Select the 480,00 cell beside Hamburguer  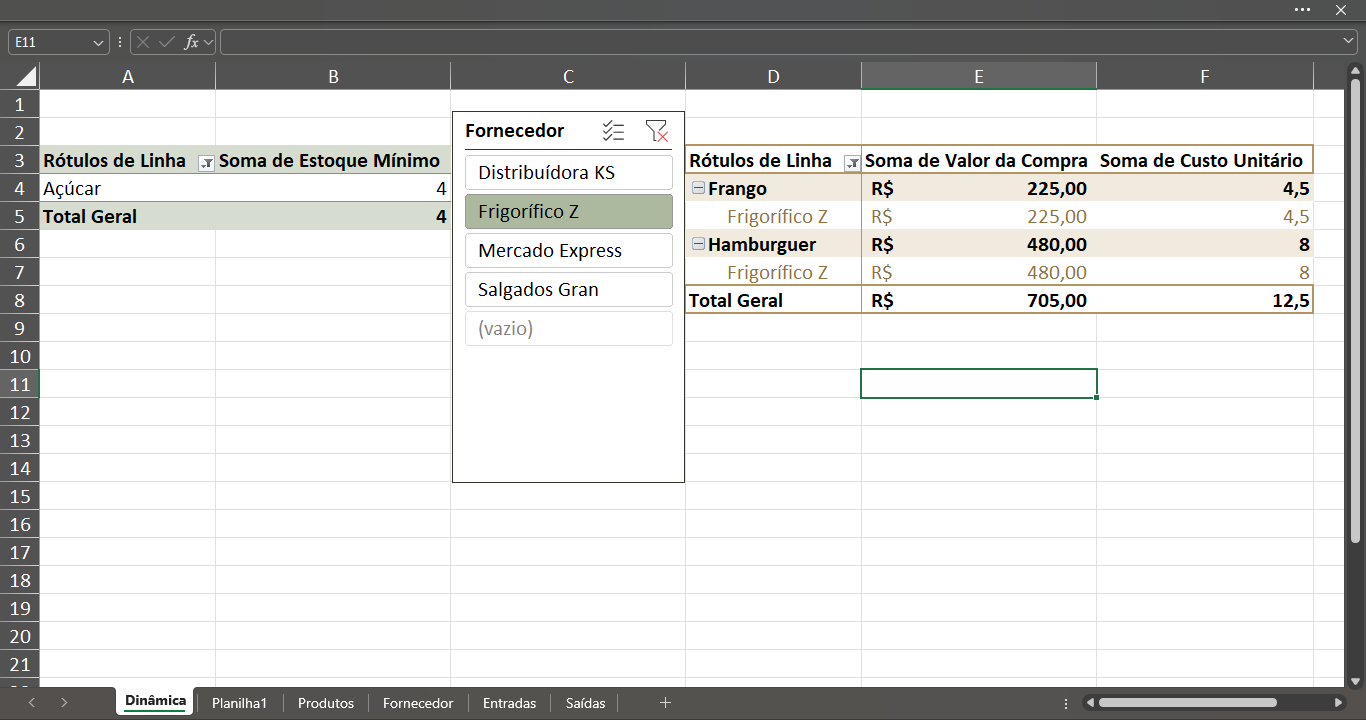(x=979, y=244)
